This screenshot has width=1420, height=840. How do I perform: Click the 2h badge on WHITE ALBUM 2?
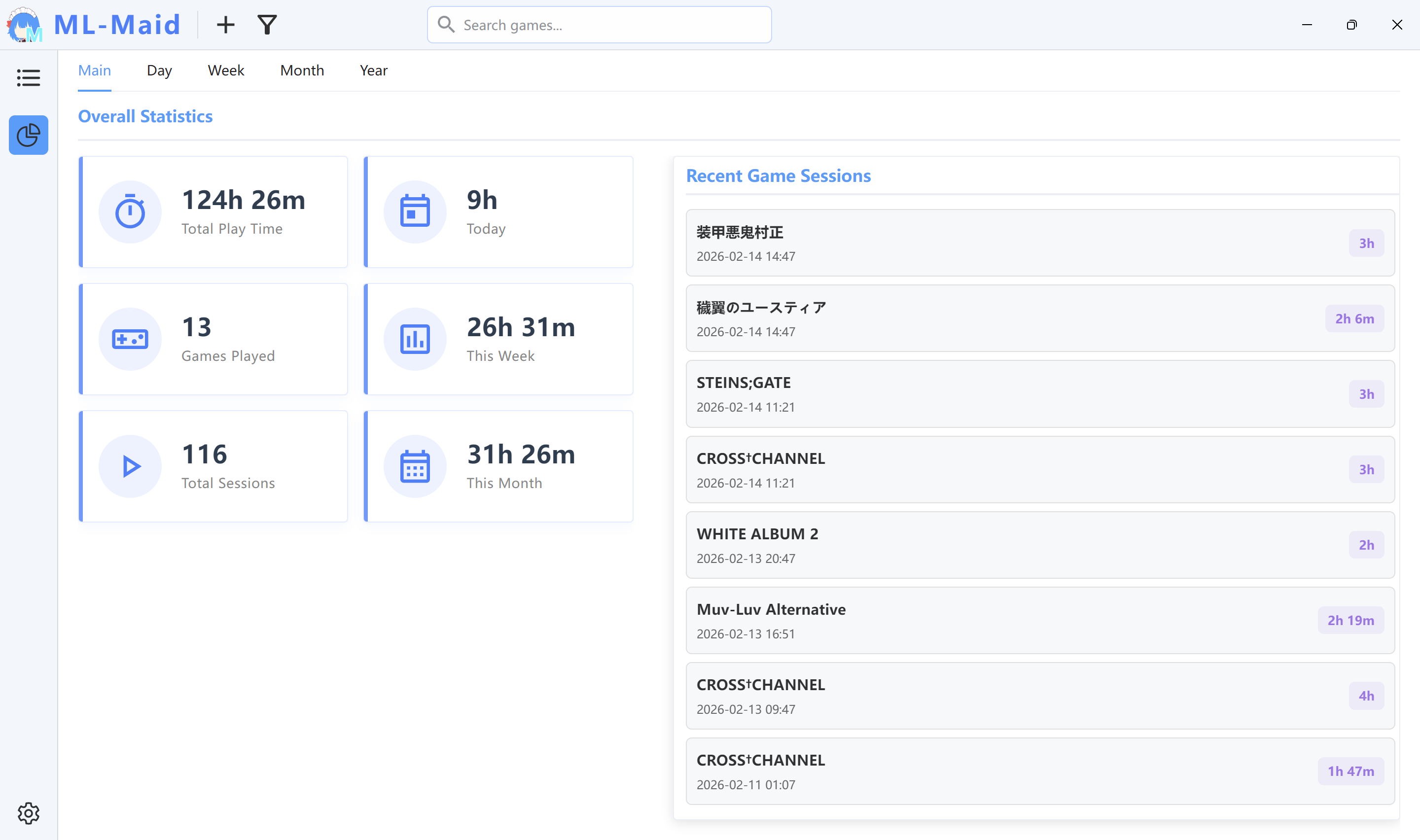click(1366, 545)
